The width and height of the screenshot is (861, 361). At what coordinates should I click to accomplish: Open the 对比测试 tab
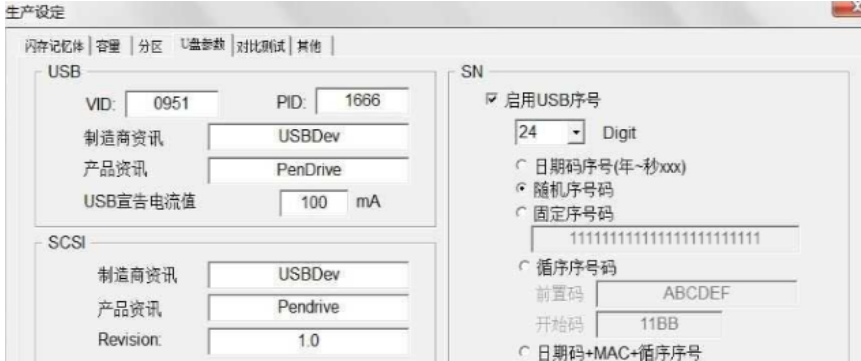[261, 47]
